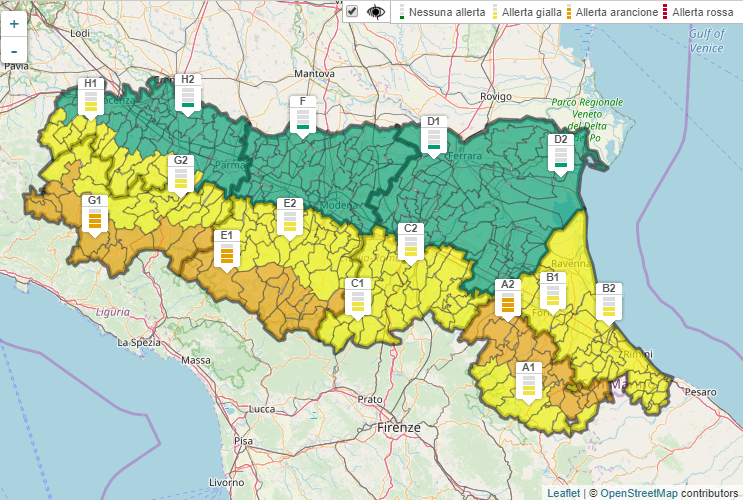
Task: Click the zoom in plus button
Action: [14, 23]
